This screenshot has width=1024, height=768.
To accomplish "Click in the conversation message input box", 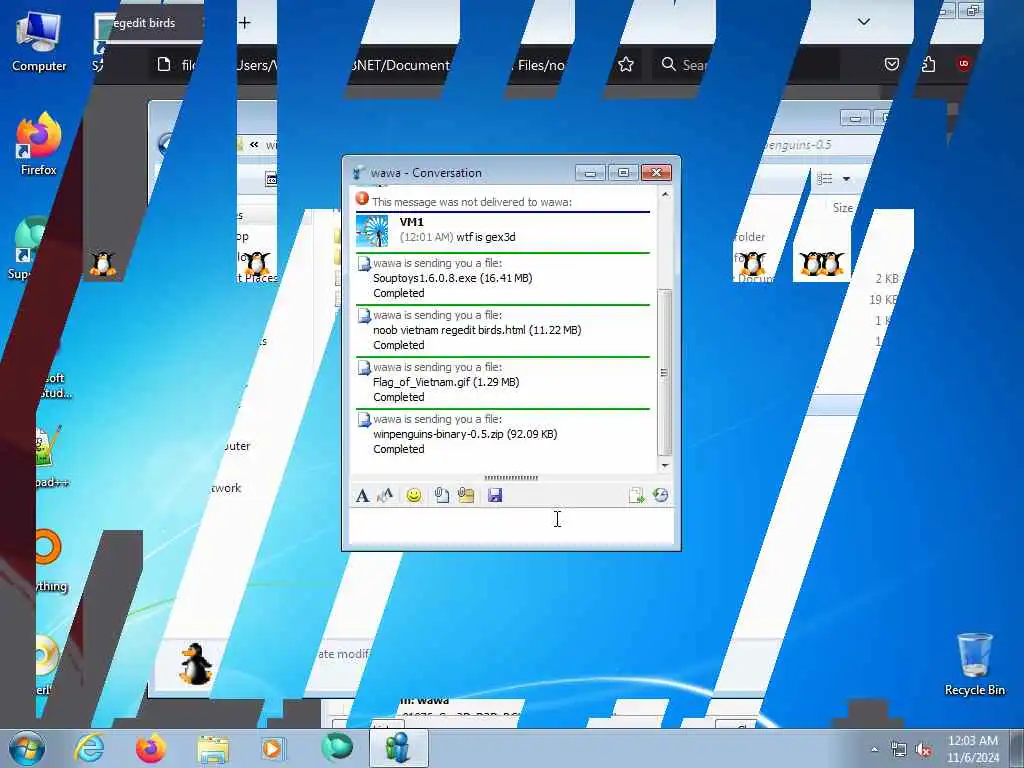I will tap(511, 526).
